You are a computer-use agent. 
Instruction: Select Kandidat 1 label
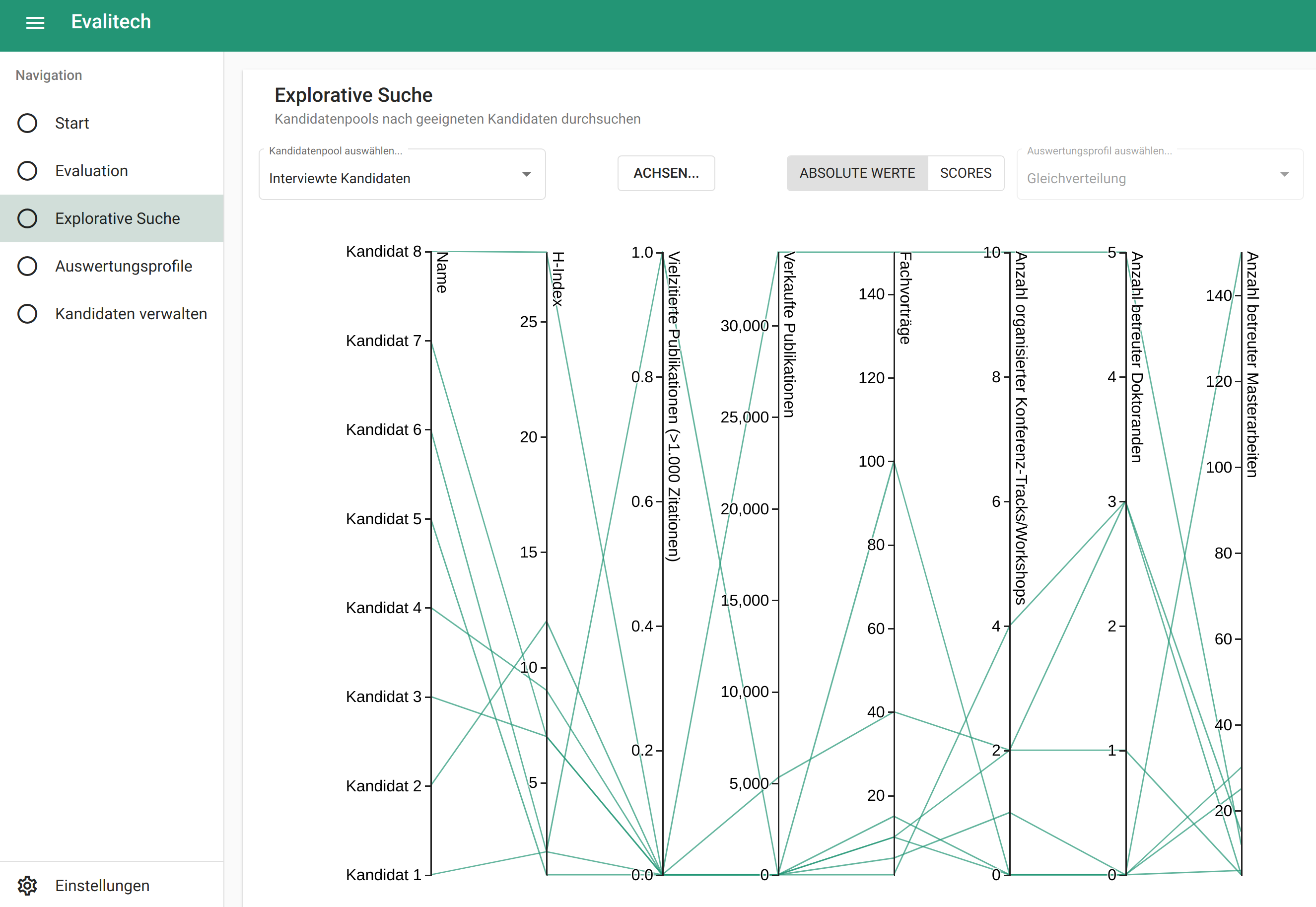pyautogui.click(x=384, y=875)
